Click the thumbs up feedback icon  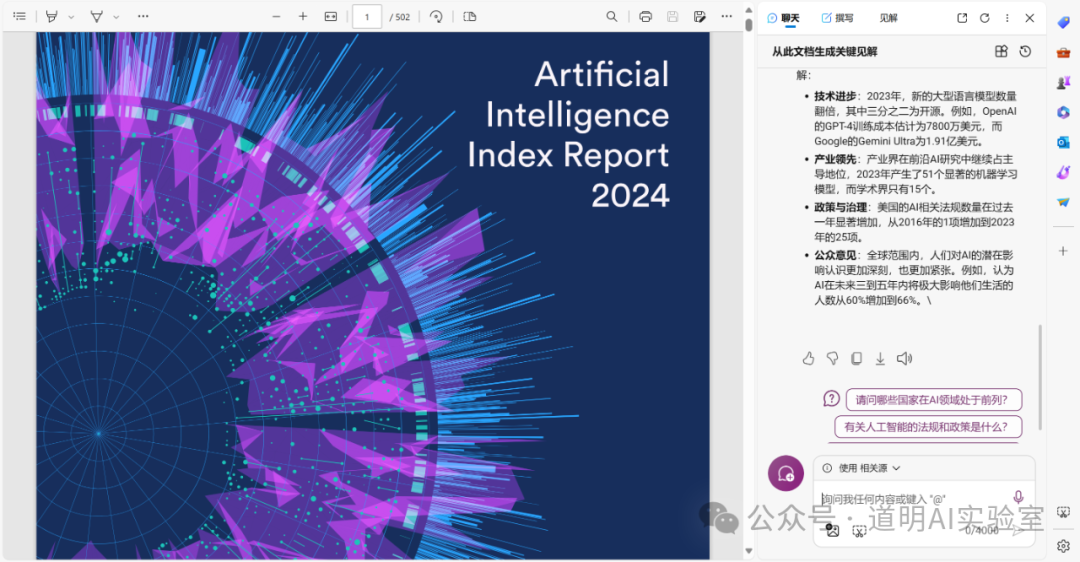click(x=809, y=359)
